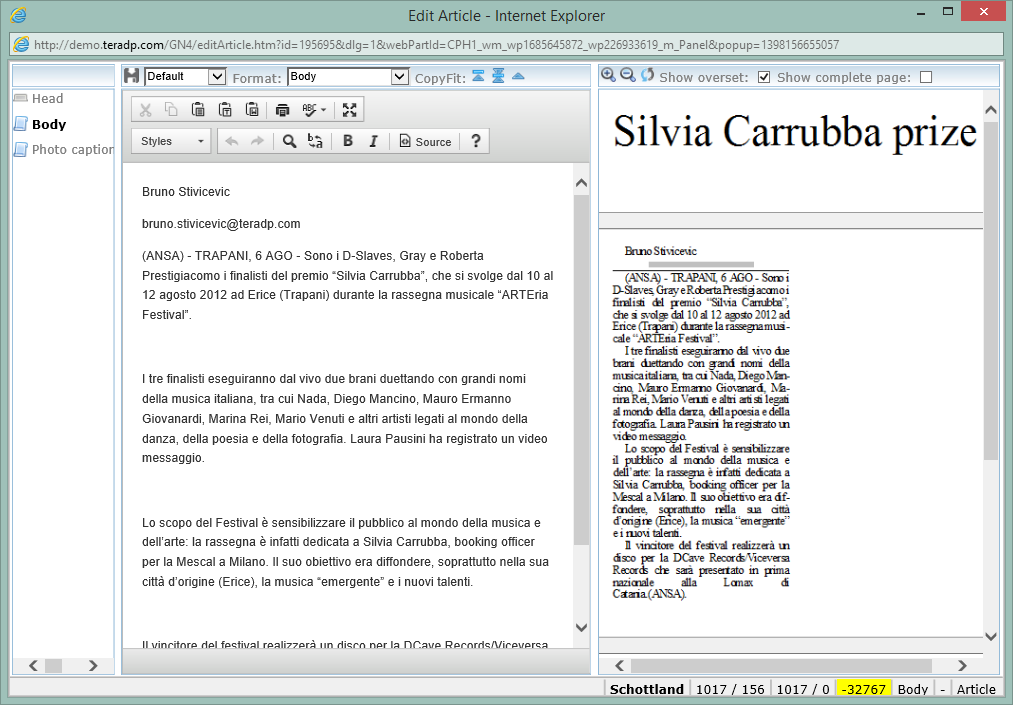Click the Schottland status bar entry
Screen dimensions: 1013x705
(x=647, y=689)
